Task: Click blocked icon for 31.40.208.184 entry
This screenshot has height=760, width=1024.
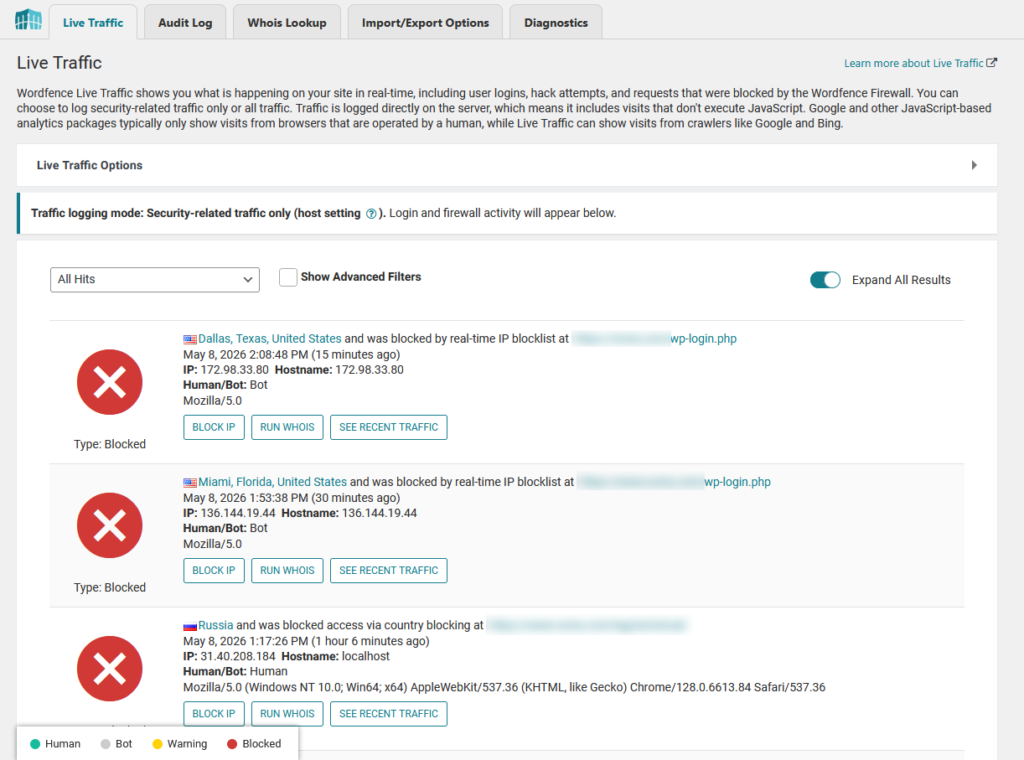Action: click(110, 669)
